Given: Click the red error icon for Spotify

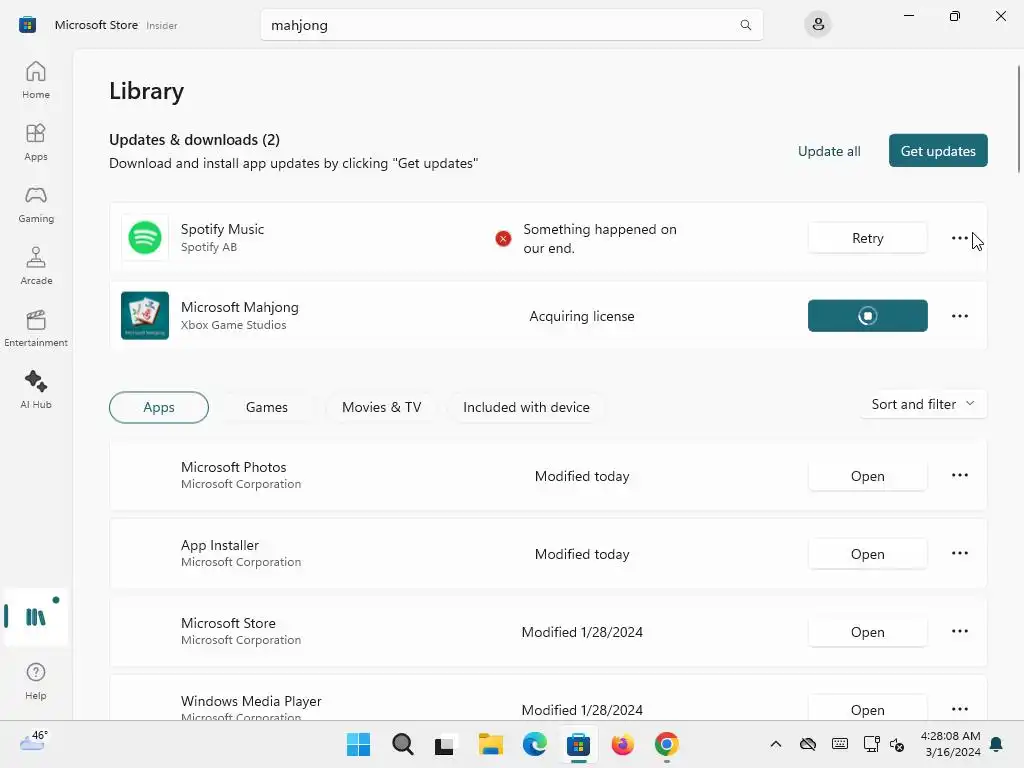Looking at the screenshot, I should 503,239.
